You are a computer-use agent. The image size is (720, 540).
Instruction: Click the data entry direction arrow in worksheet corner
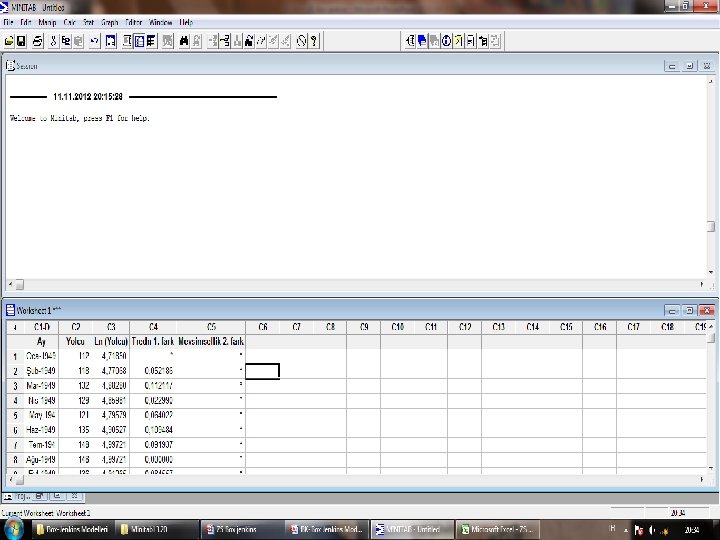(x=15, y=327)
